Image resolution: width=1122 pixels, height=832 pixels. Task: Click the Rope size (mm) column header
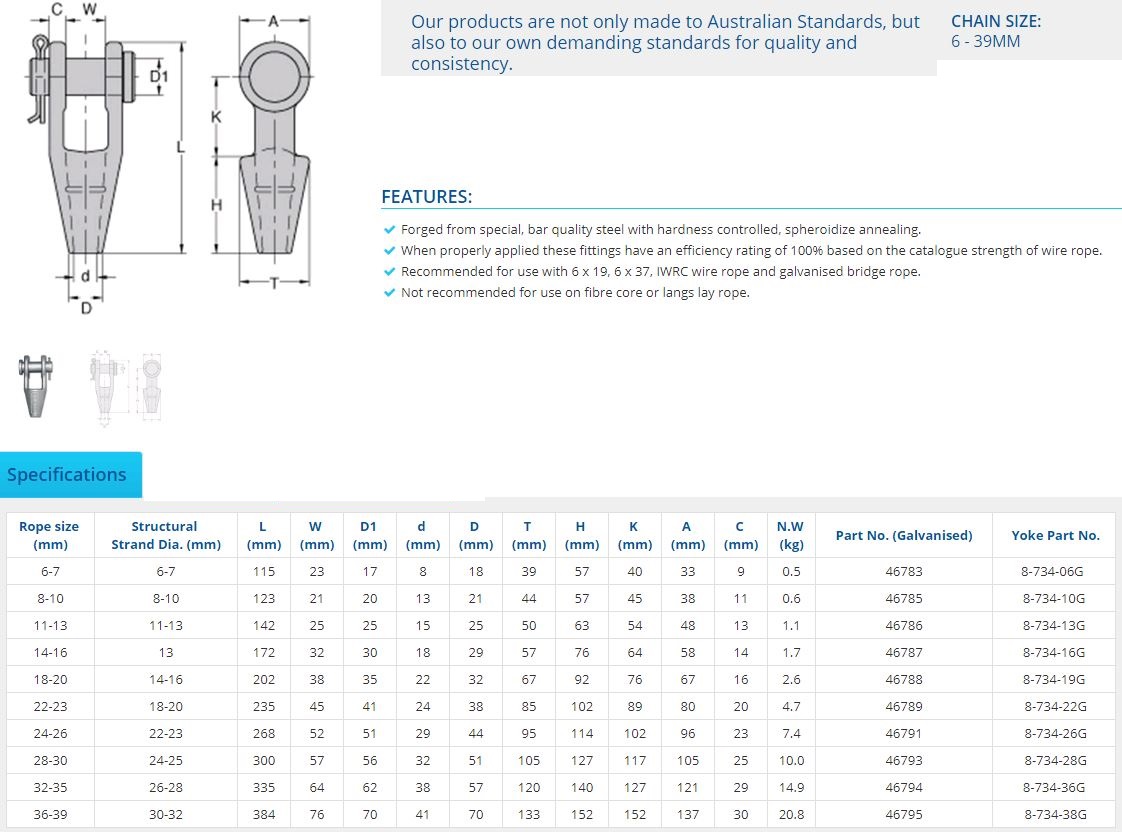pyautogui.click(x=49, y=535)
